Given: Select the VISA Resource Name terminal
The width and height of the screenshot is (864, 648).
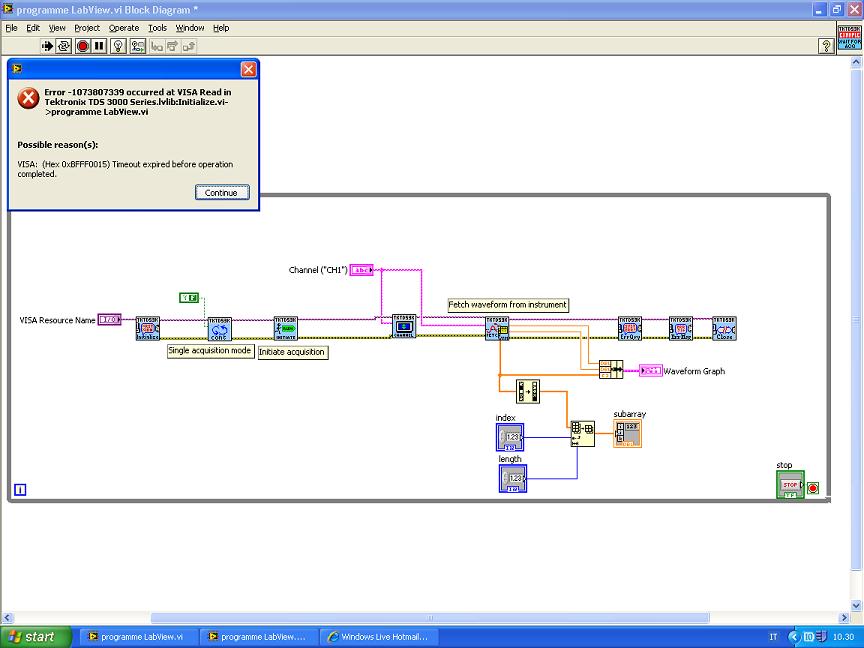Looking at the screenshot, I should (109, 320).
